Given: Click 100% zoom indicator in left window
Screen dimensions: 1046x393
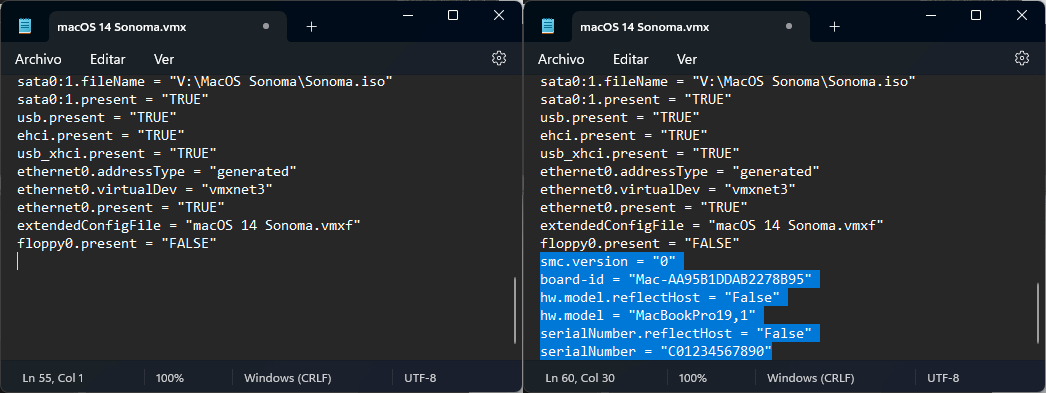Looking at the screenshot, I should tap(169, 378).
